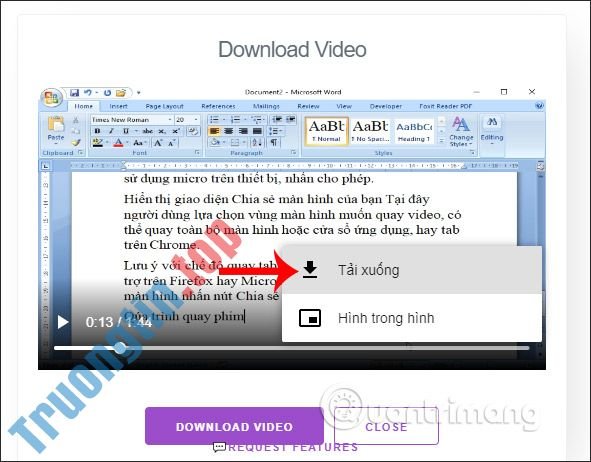Click the Show/Hide paragraph marks ¶ icon
The image size is (591, 462).
pyautogui.click(x=274, y=142)
